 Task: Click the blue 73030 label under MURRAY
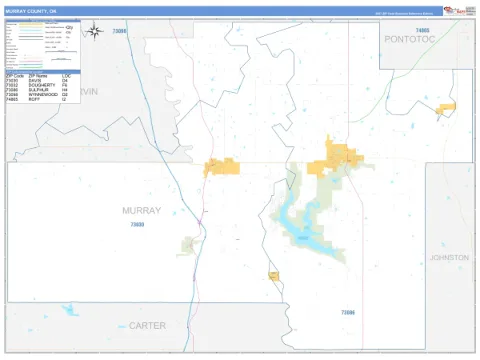[137, 225]
